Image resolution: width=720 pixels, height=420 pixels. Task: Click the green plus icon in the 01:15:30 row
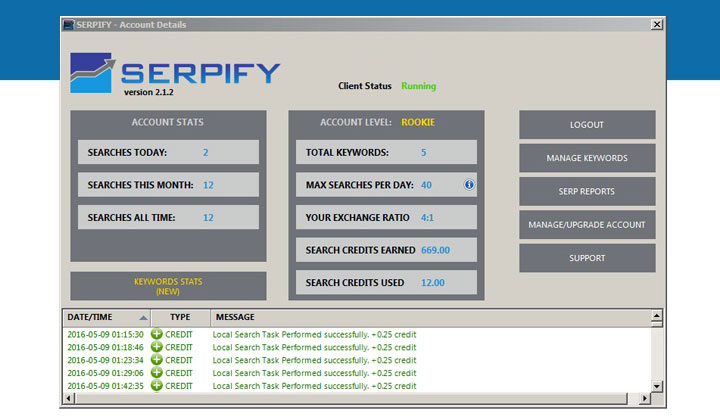pos(157,334)
